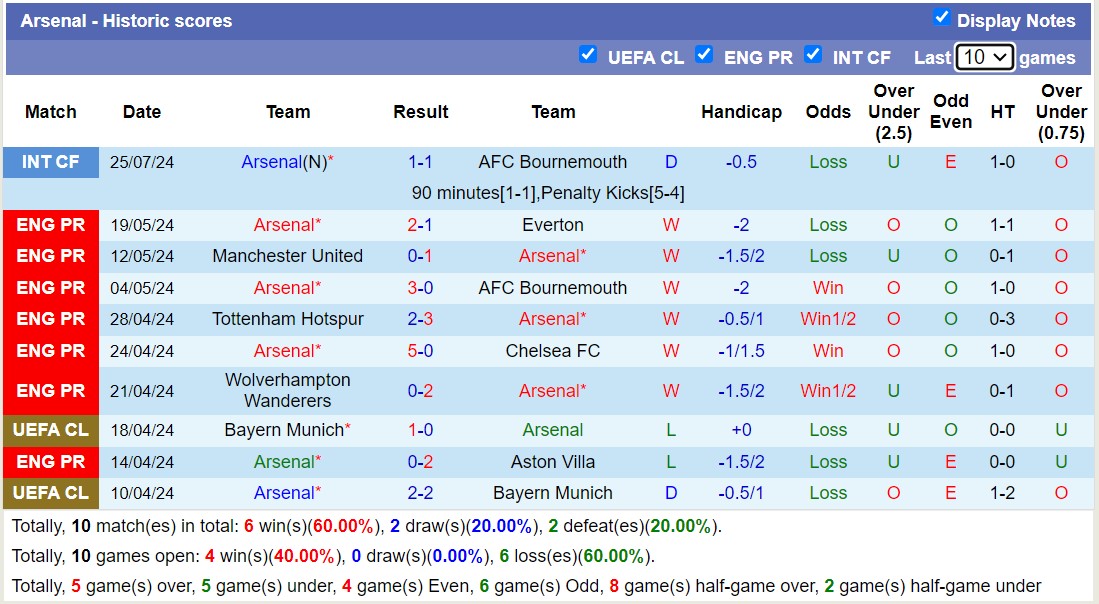
Task: Click the Aston Villa team name
Action: tap(554, 461)
